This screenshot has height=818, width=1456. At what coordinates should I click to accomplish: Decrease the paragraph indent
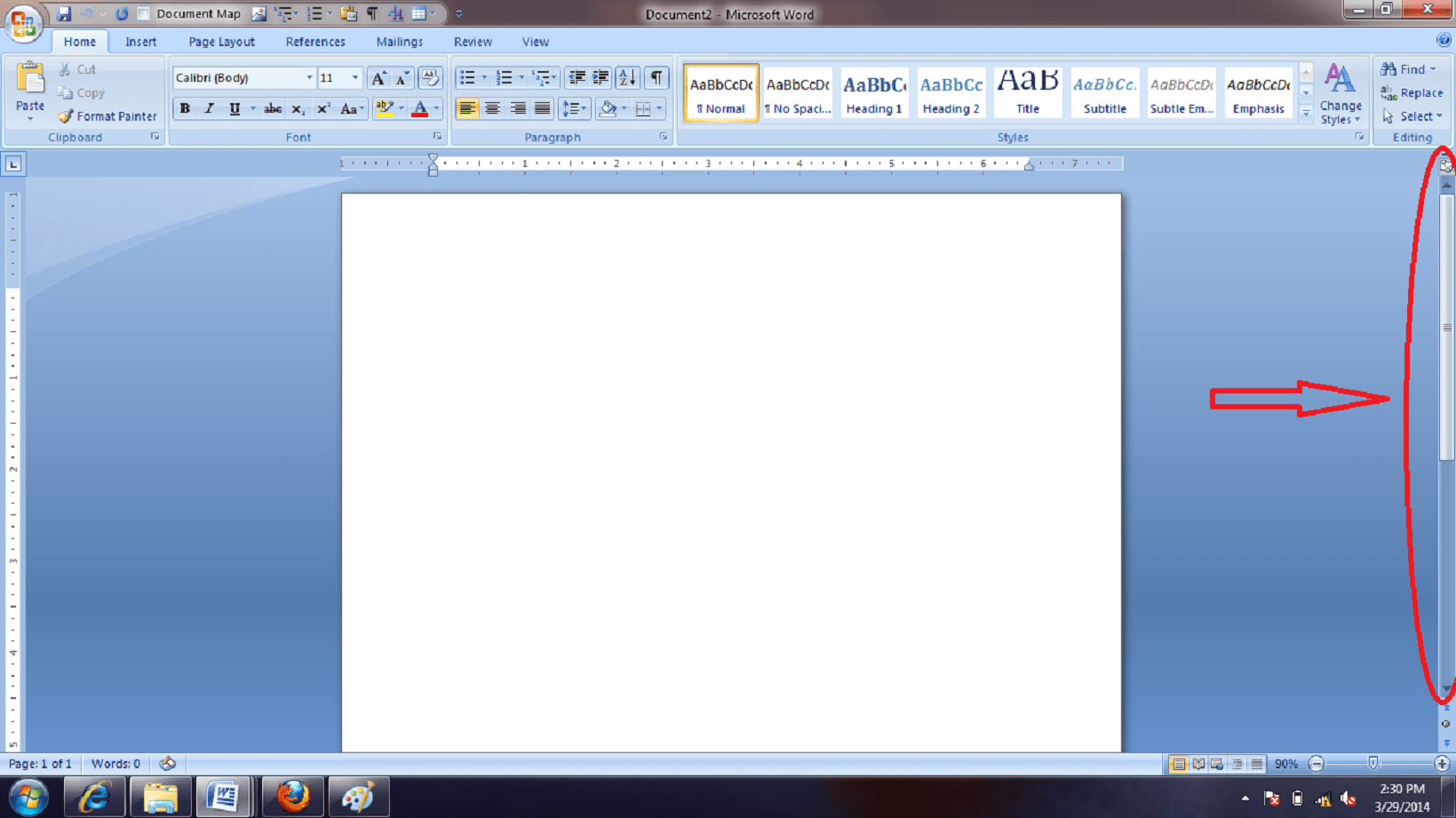(x=577, y=78)
